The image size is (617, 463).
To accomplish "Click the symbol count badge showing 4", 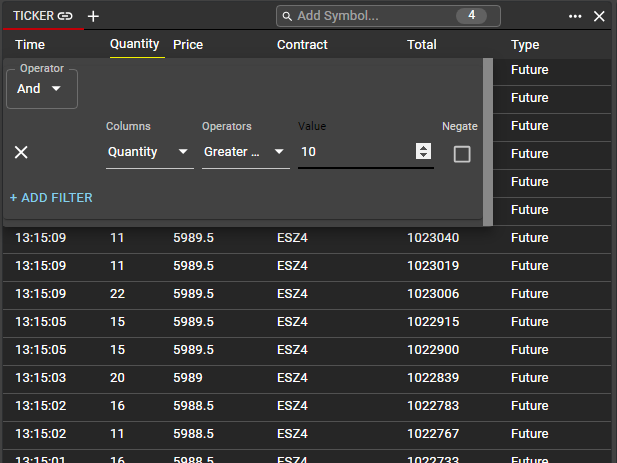I will pos(471,16).
